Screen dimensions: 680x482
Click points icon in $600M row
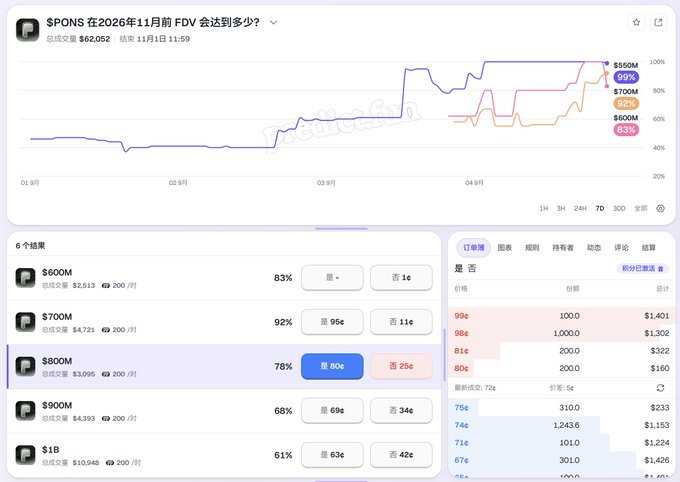(x=105, y=285)
